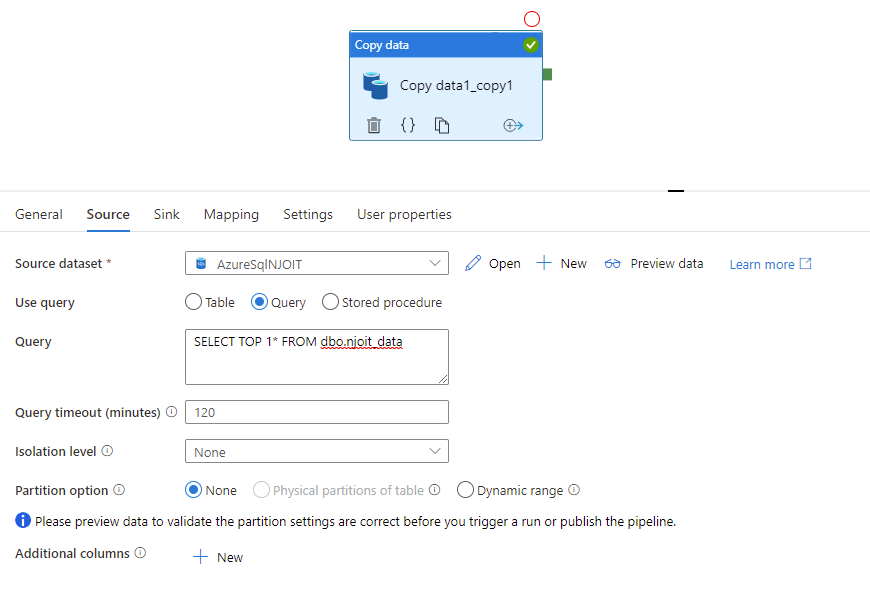The height and width of the screenshot is (603, 870).
Task: Select Physical partitions of table option
Action: (x=261, y=490)
